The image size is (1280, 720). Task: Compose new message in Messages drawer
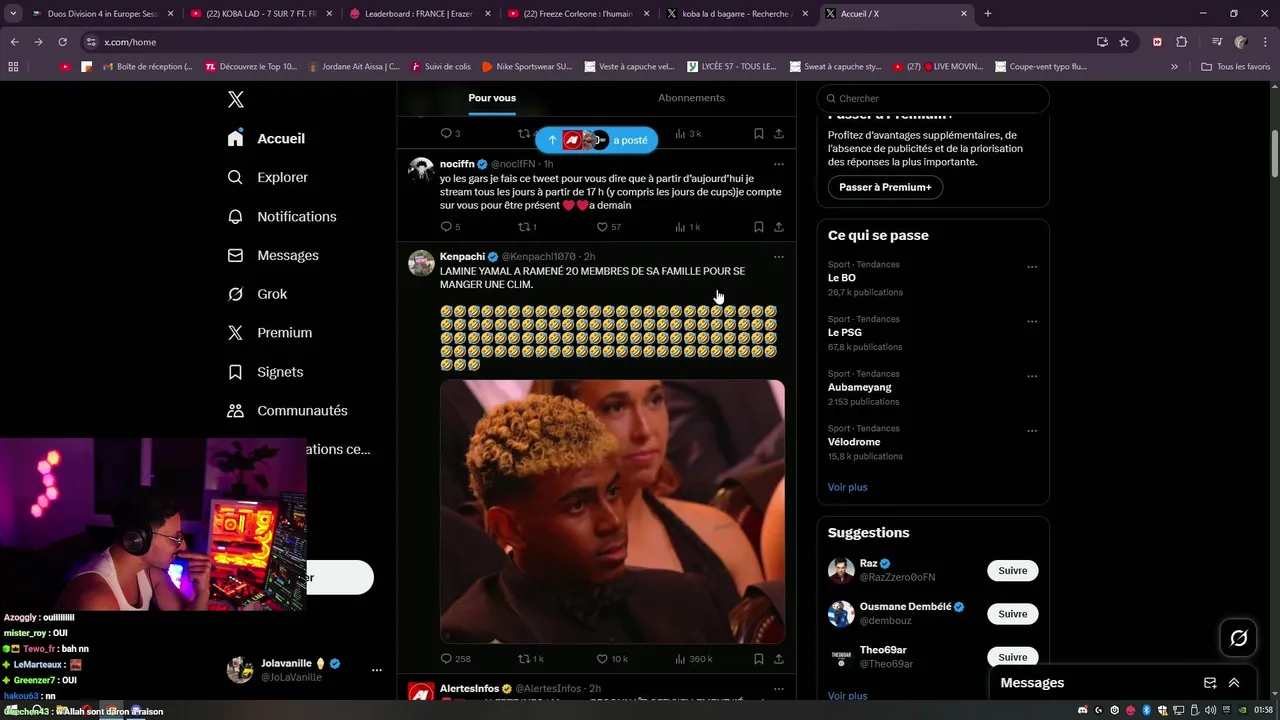(1210, 683)
